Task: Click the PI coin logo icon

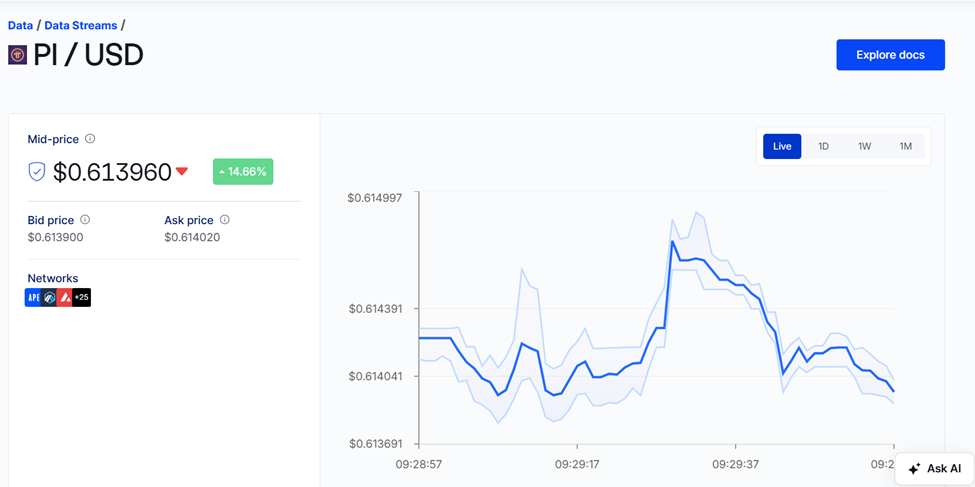Action: pyautogui.click(x=17, y=55)
